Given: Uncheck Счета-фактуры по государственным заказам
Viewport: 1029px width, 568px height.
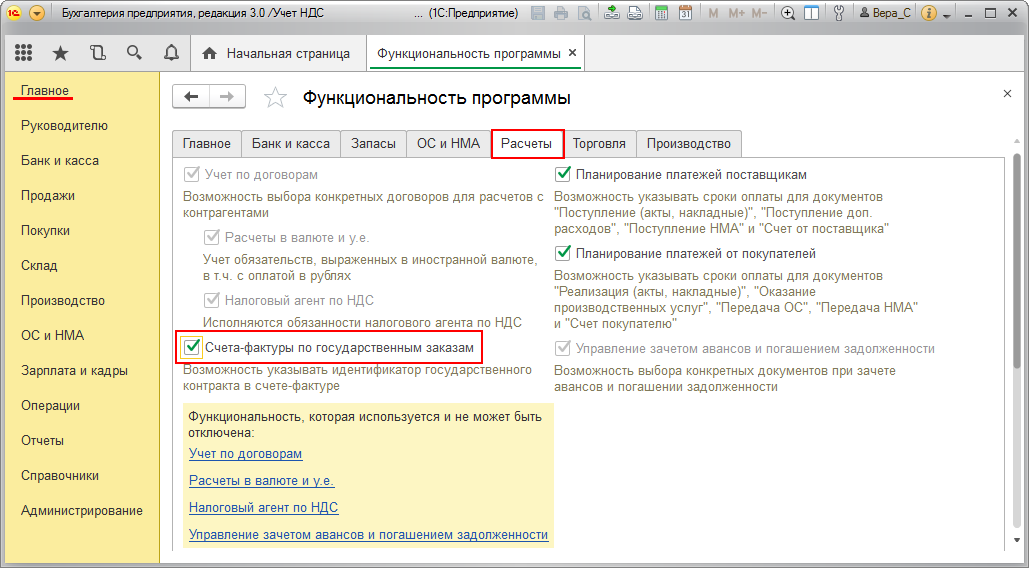Looking at the screenshot, I should [191, 347].
